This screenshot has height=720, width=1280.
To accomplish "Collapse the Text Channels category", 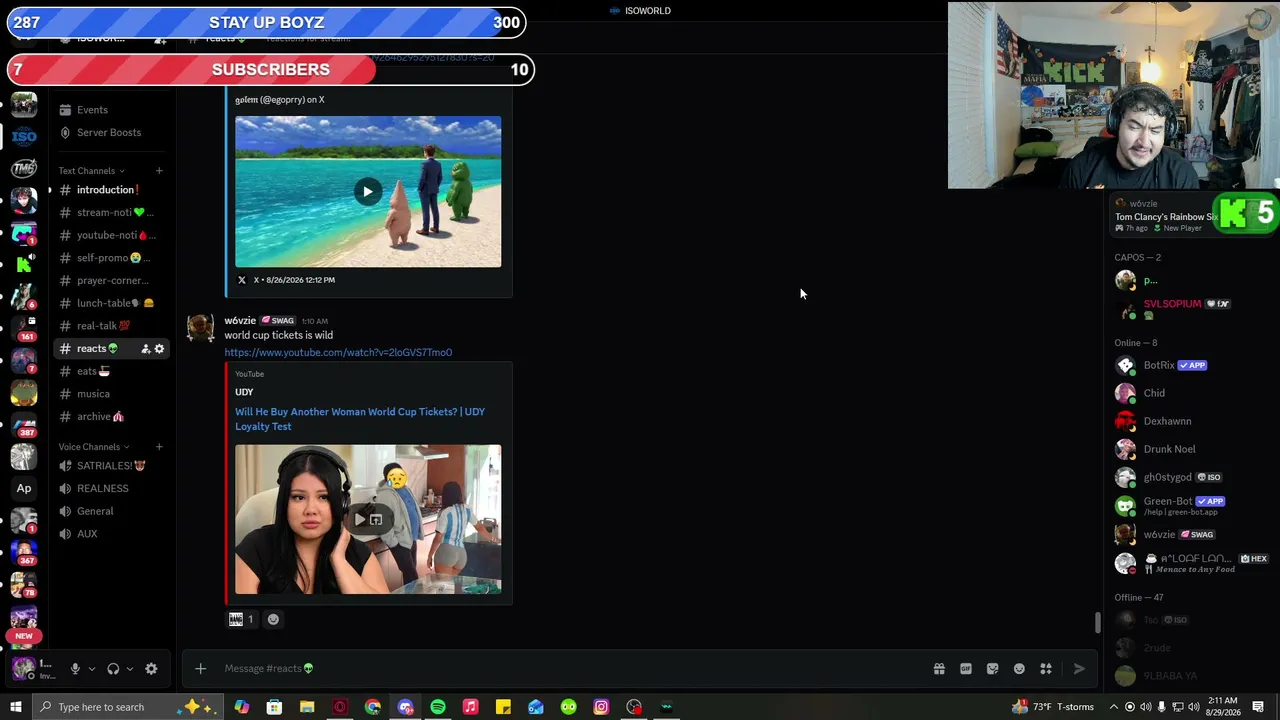I will (91, 171).
